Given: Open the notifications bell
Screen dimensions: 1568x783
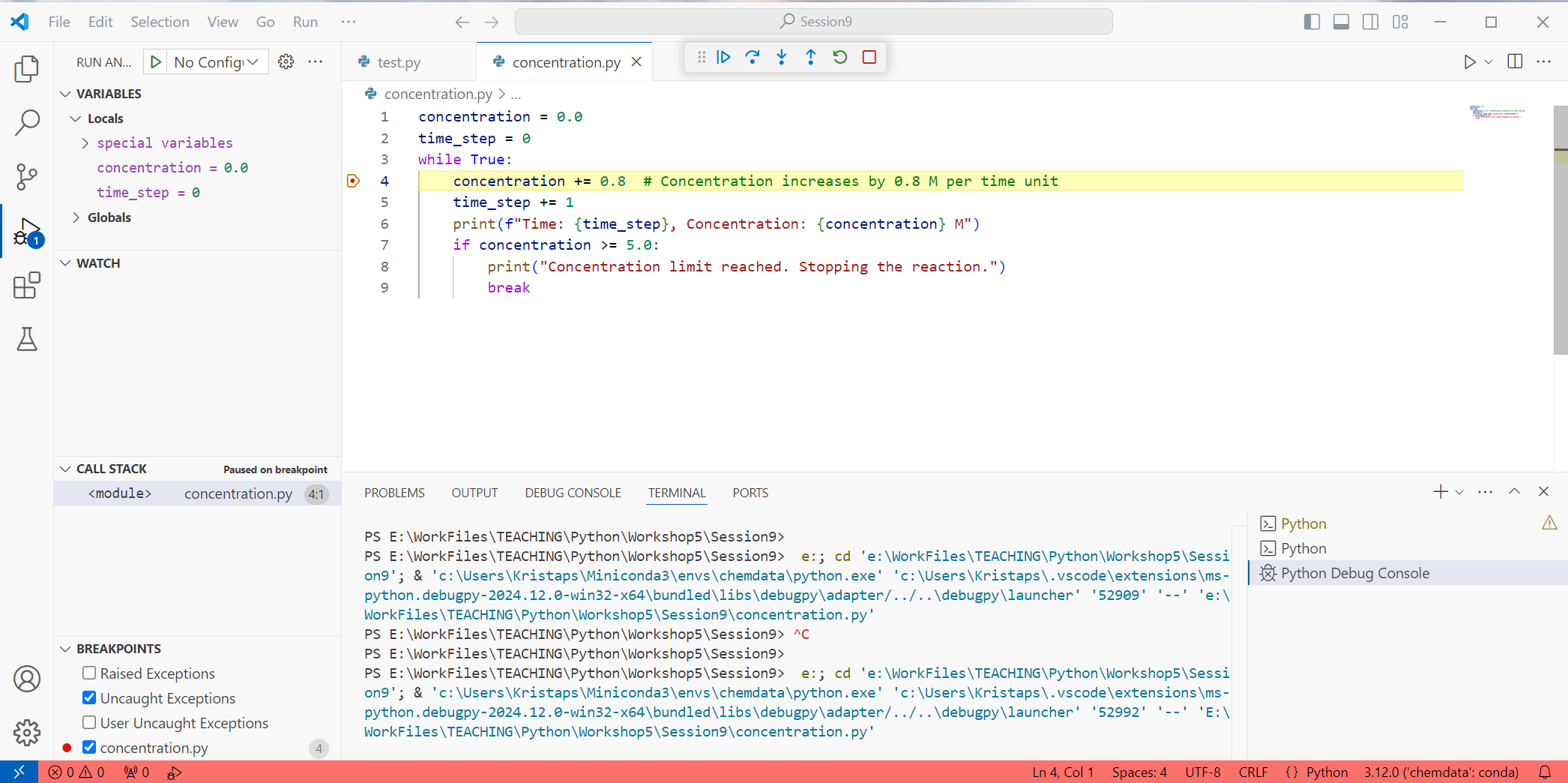Looking at the screenshot, I should [1545, 772].
